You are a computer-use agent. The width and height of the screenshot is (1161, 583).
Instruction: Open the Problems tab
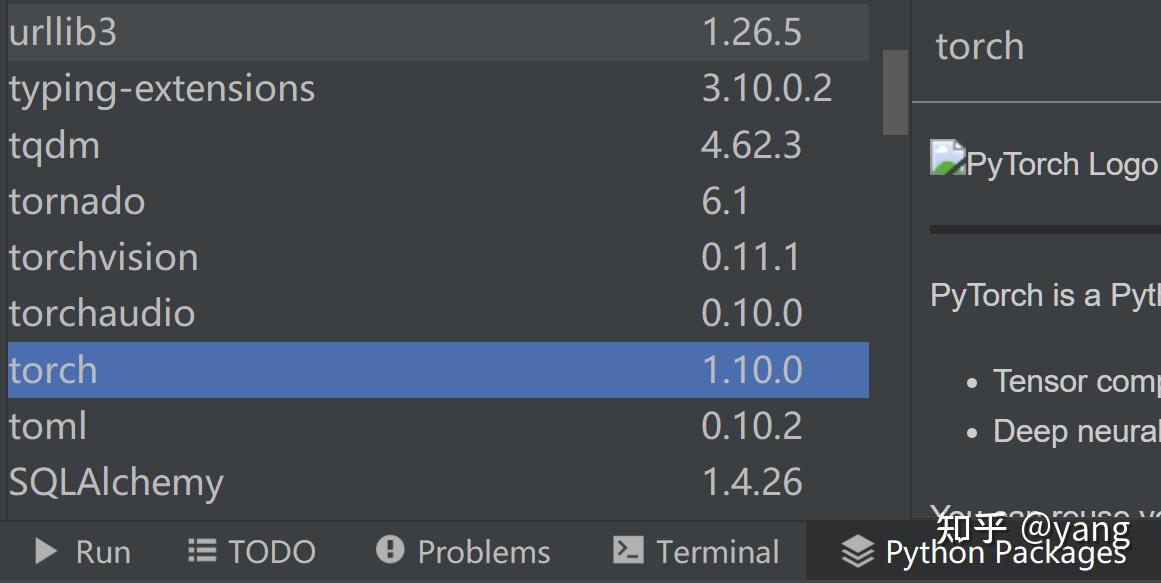pyautogui.click(x=464, y=552)
